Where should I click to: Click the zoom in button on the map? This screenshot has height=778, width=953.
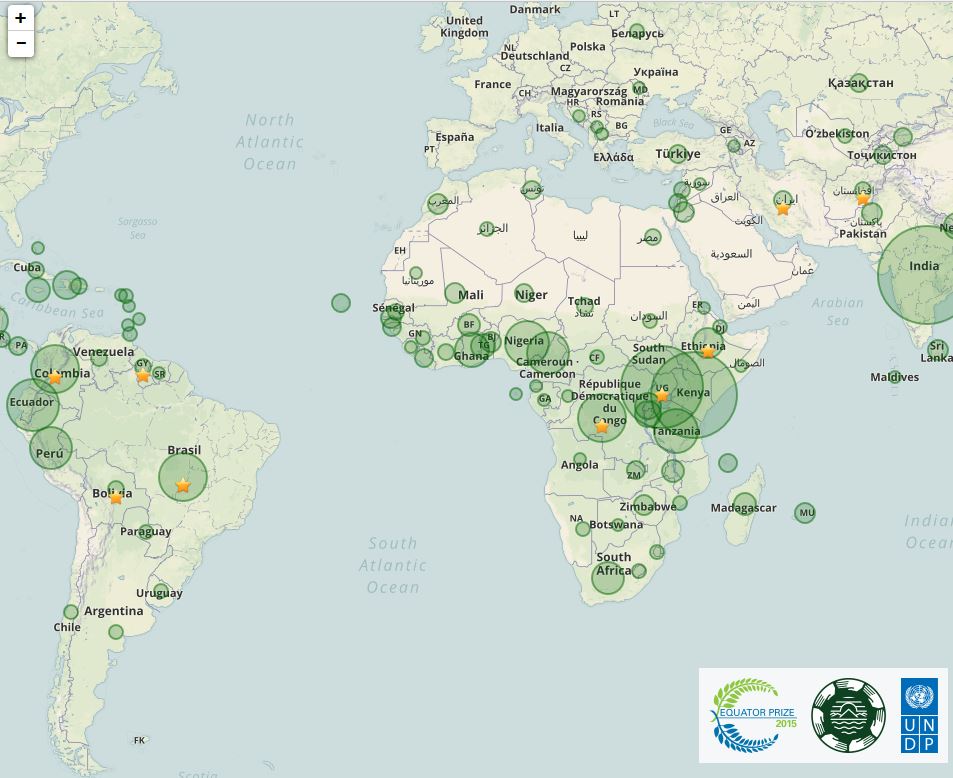pos(21,20)
